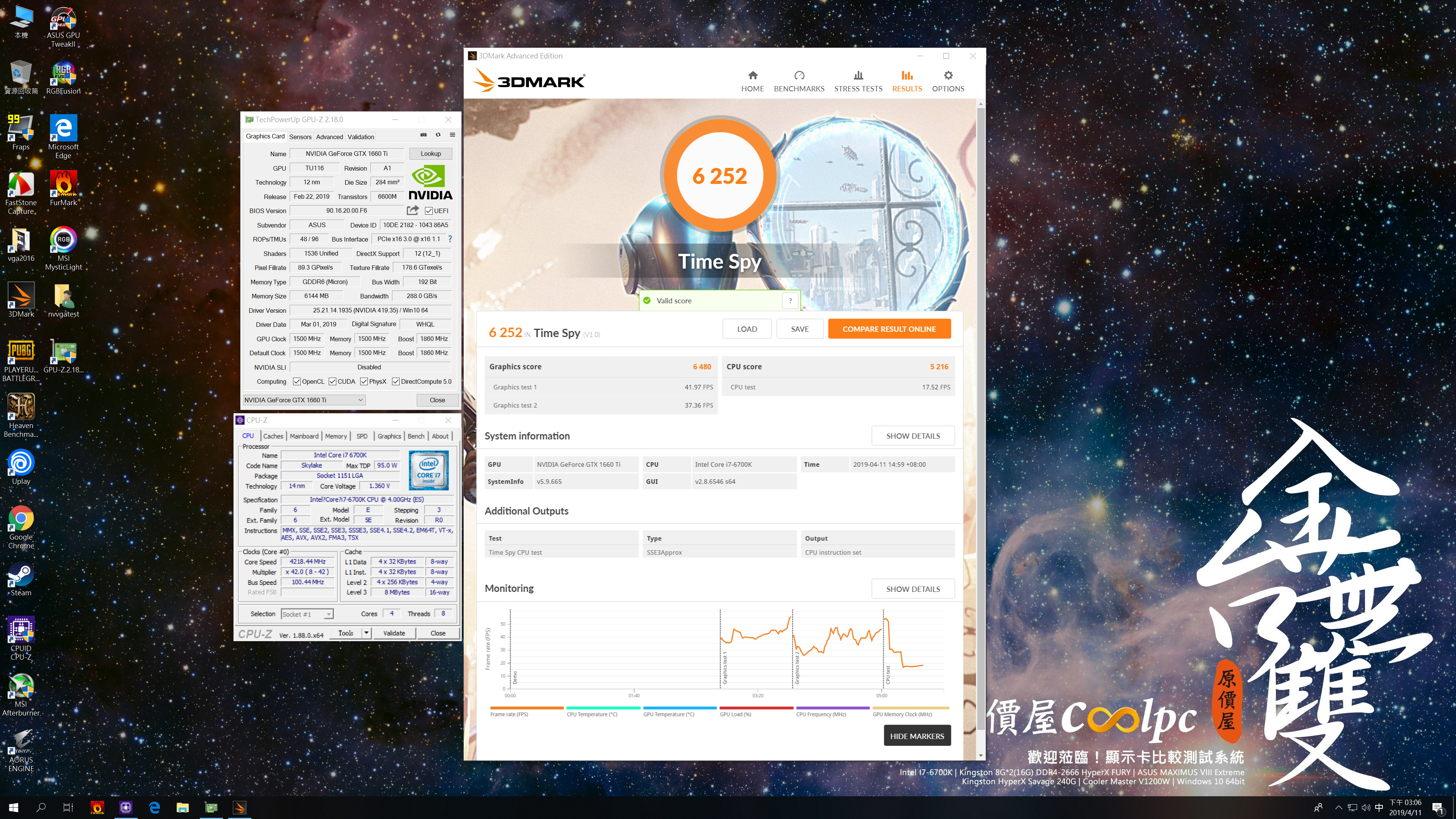Viewport: 1456px width, 819px height.
Task: Open the PUBG Battlegrounds desktop icon
Action: point(21,360)
